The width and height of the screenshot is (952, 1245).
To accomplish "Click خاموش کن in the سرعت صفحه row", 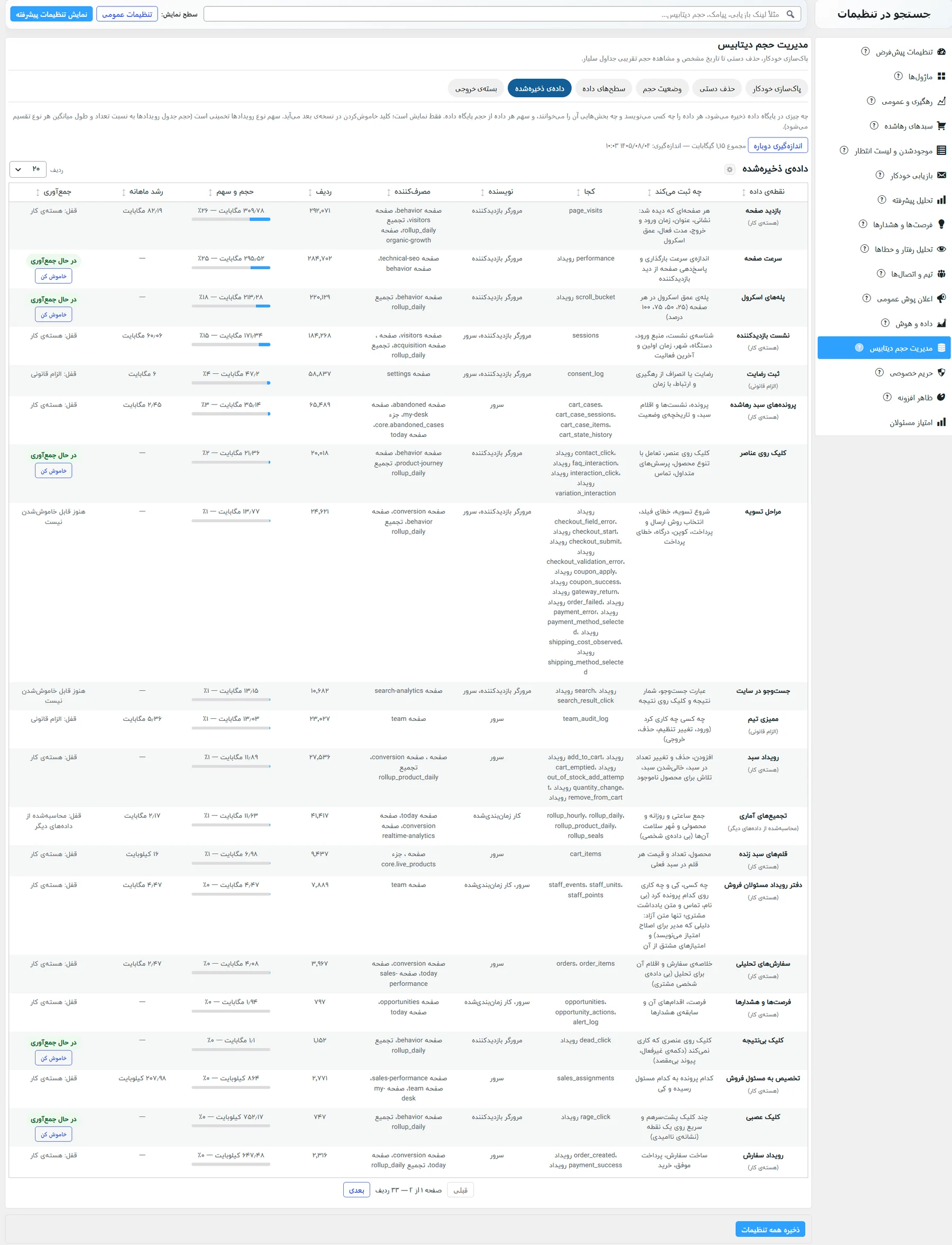I will click(53, 277).
